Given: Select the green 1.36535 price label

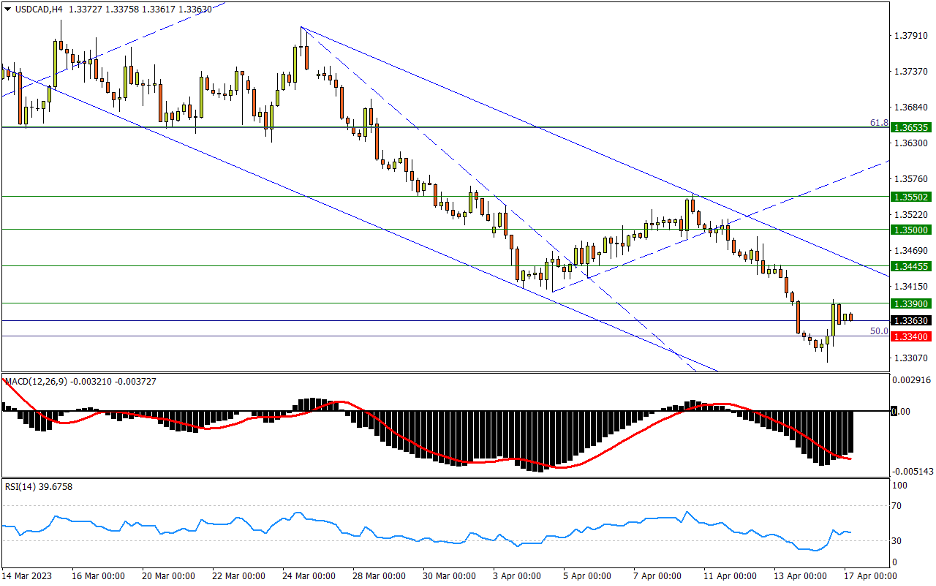Looking at the screenshot, I should 912,128.
